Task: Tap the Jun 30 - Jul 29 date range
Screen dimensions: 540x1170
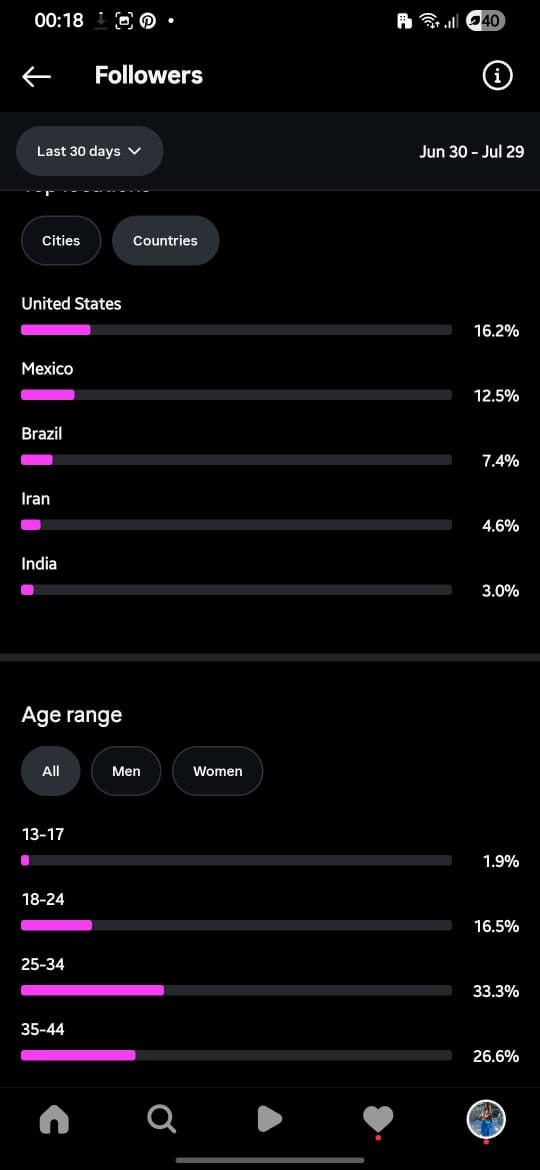Action: (x=471, y=151)
